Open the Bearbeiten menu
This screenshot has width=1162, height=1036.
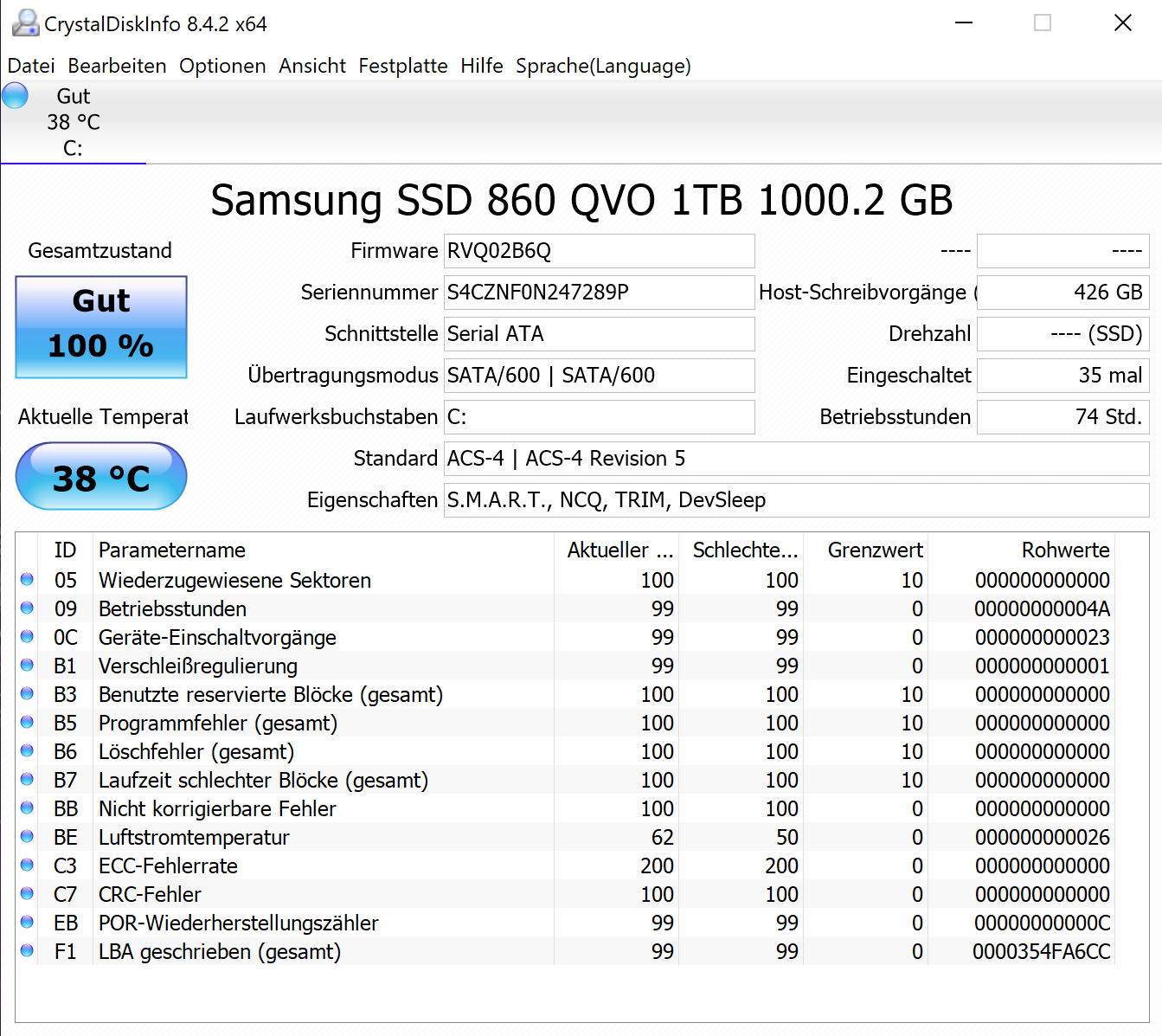117,66
